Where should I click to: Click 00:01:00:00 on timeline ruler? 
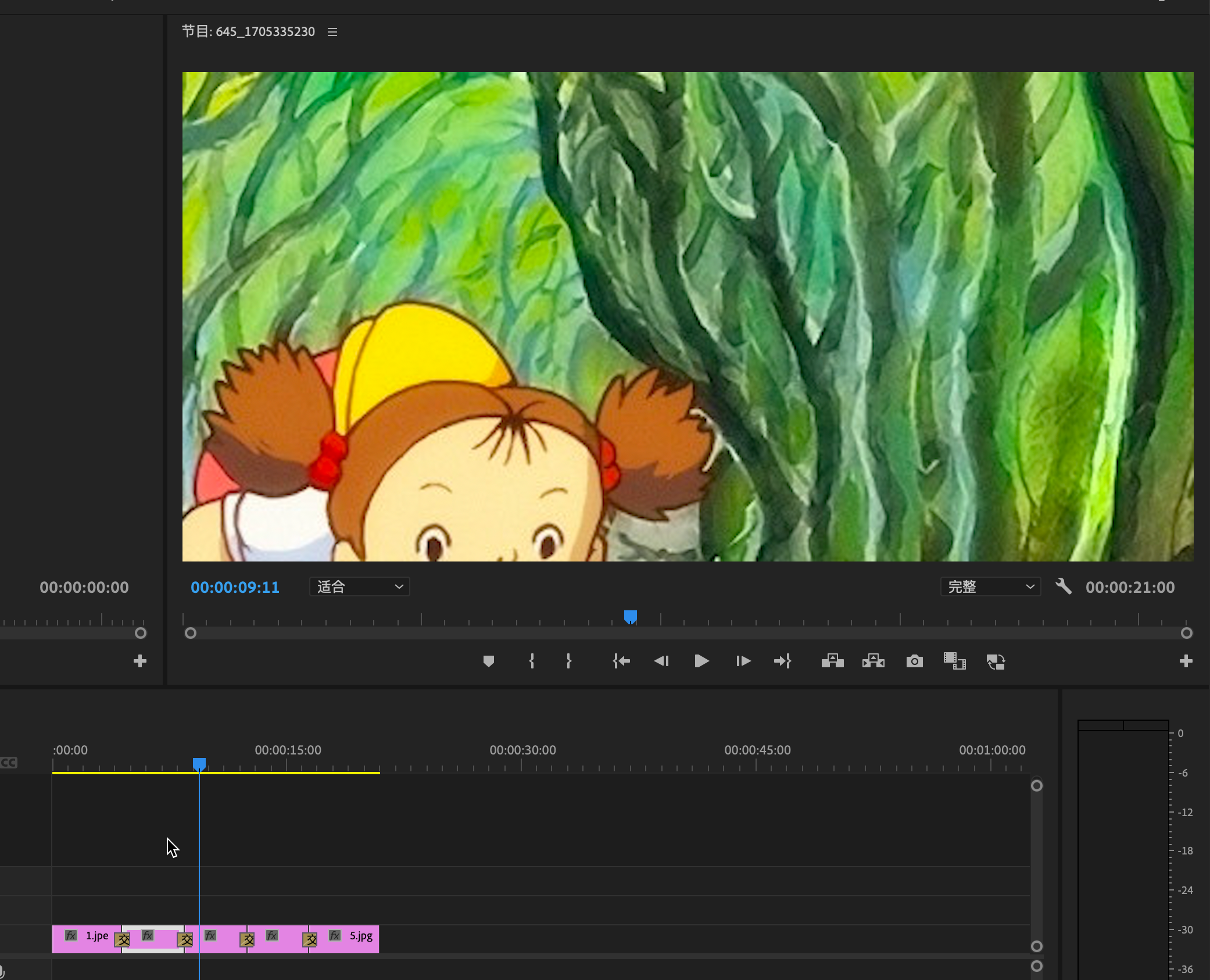click(992, 750)
